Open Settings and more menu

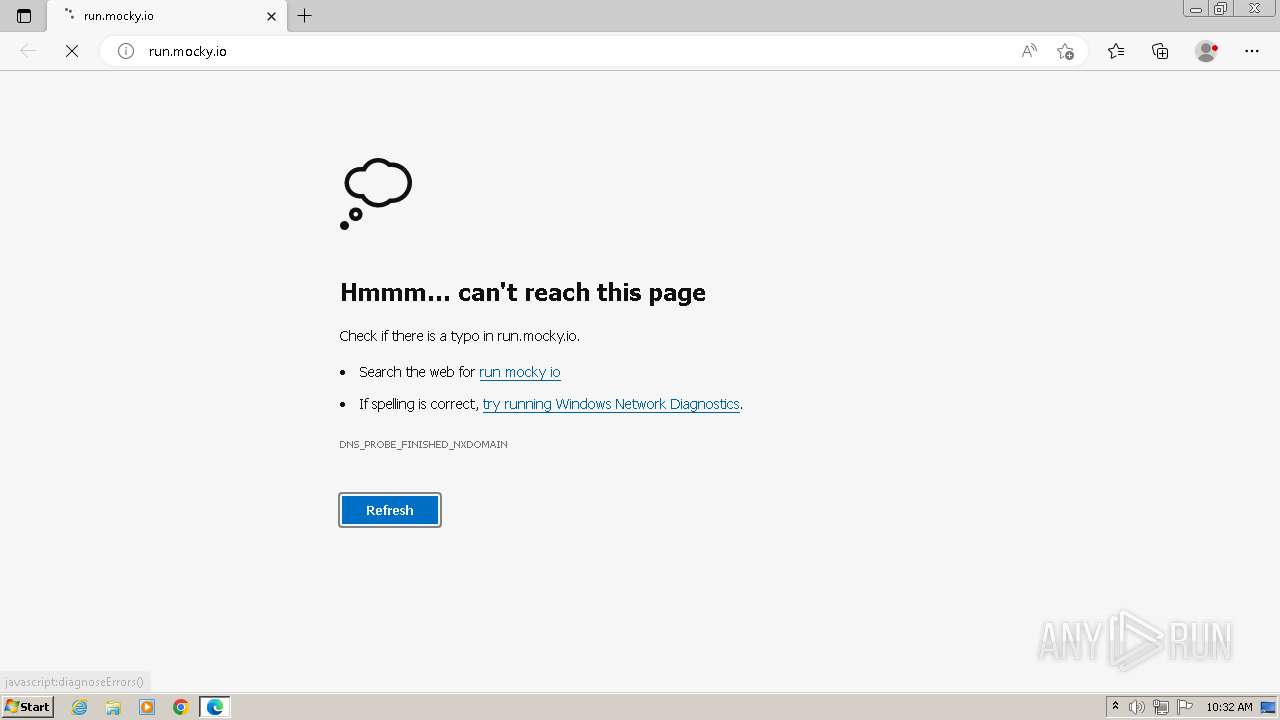click(x=1252, y=51)
